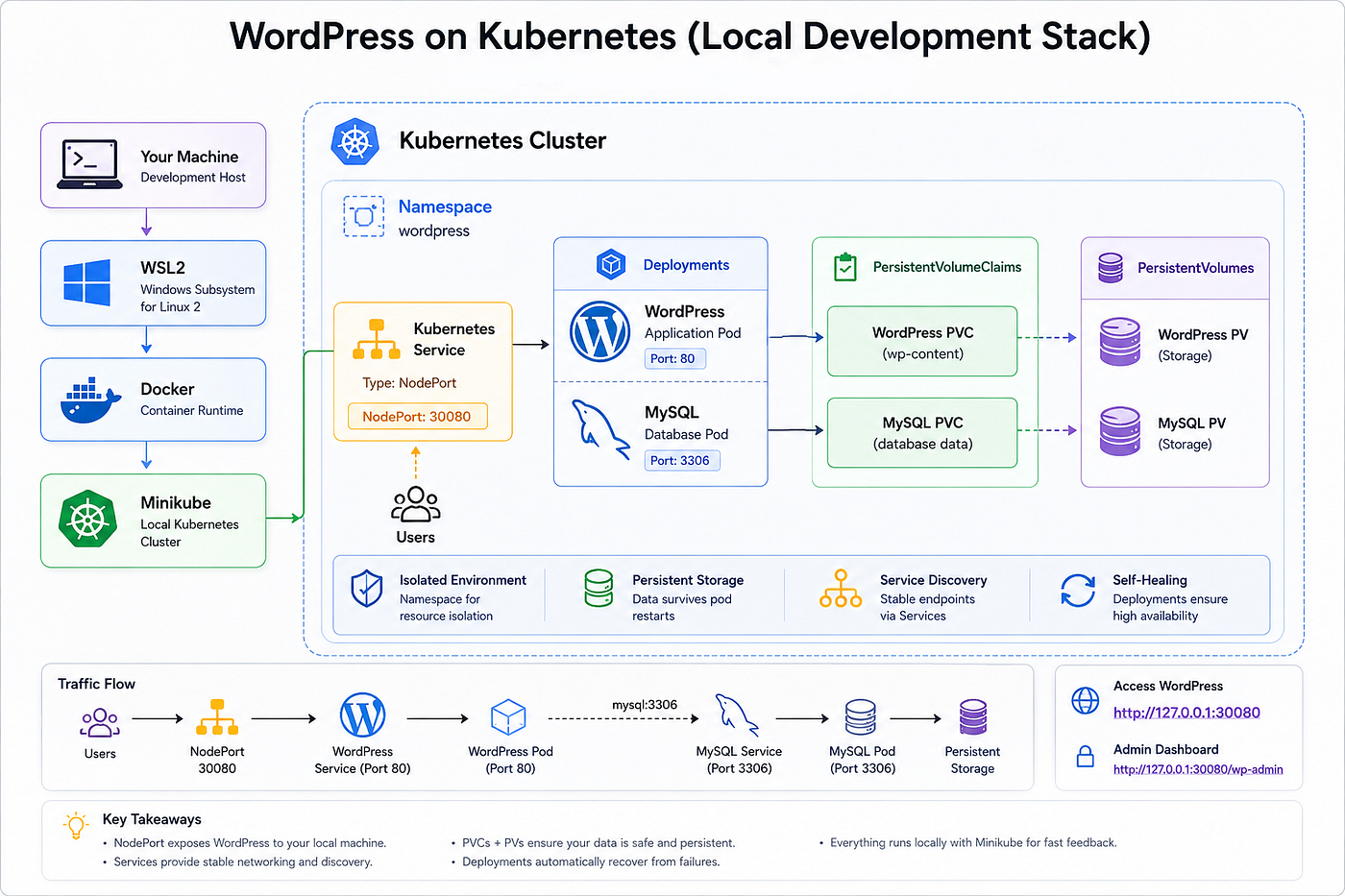The height and width of the screenshot is (896, 1345).
Task: Click "NodePort exposes WordPress to your local machine."
Action: tap(250, 843)
